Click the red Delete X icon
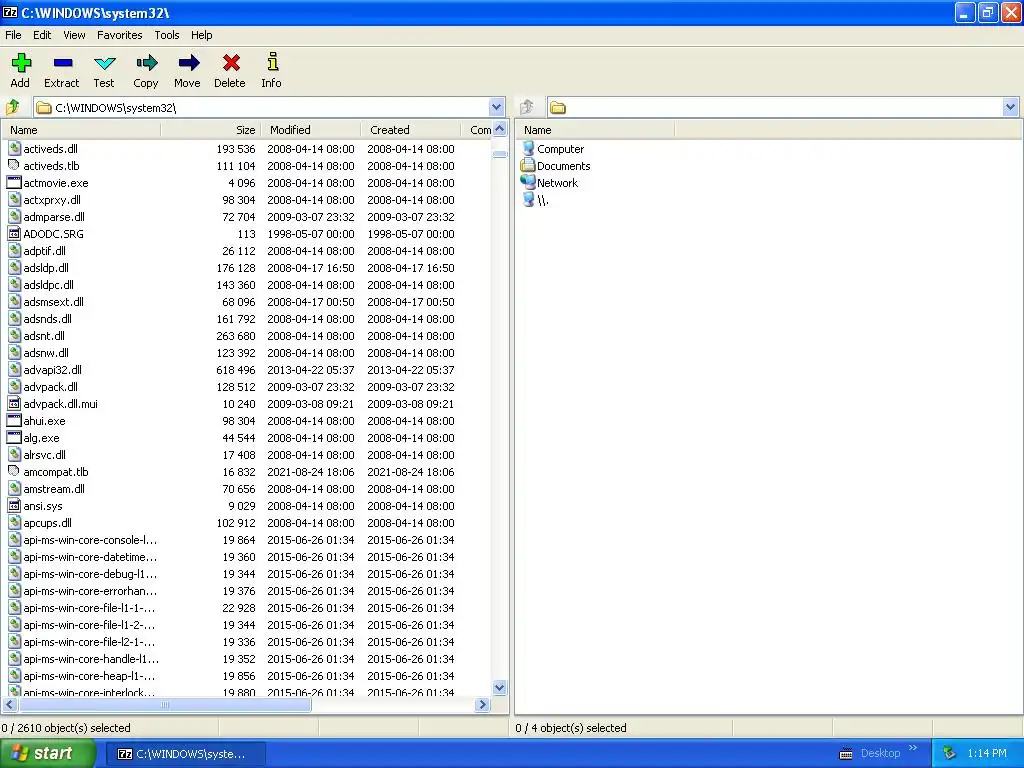Screen dimensions: 1024x768 point(231,63)
